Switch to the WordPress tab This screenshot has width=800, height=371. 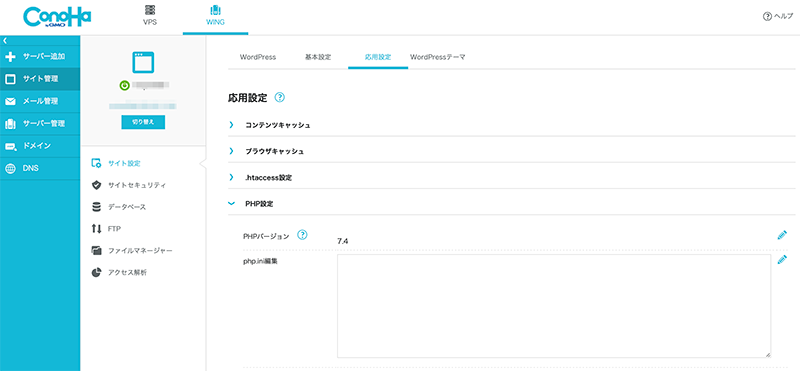point(258,57)
